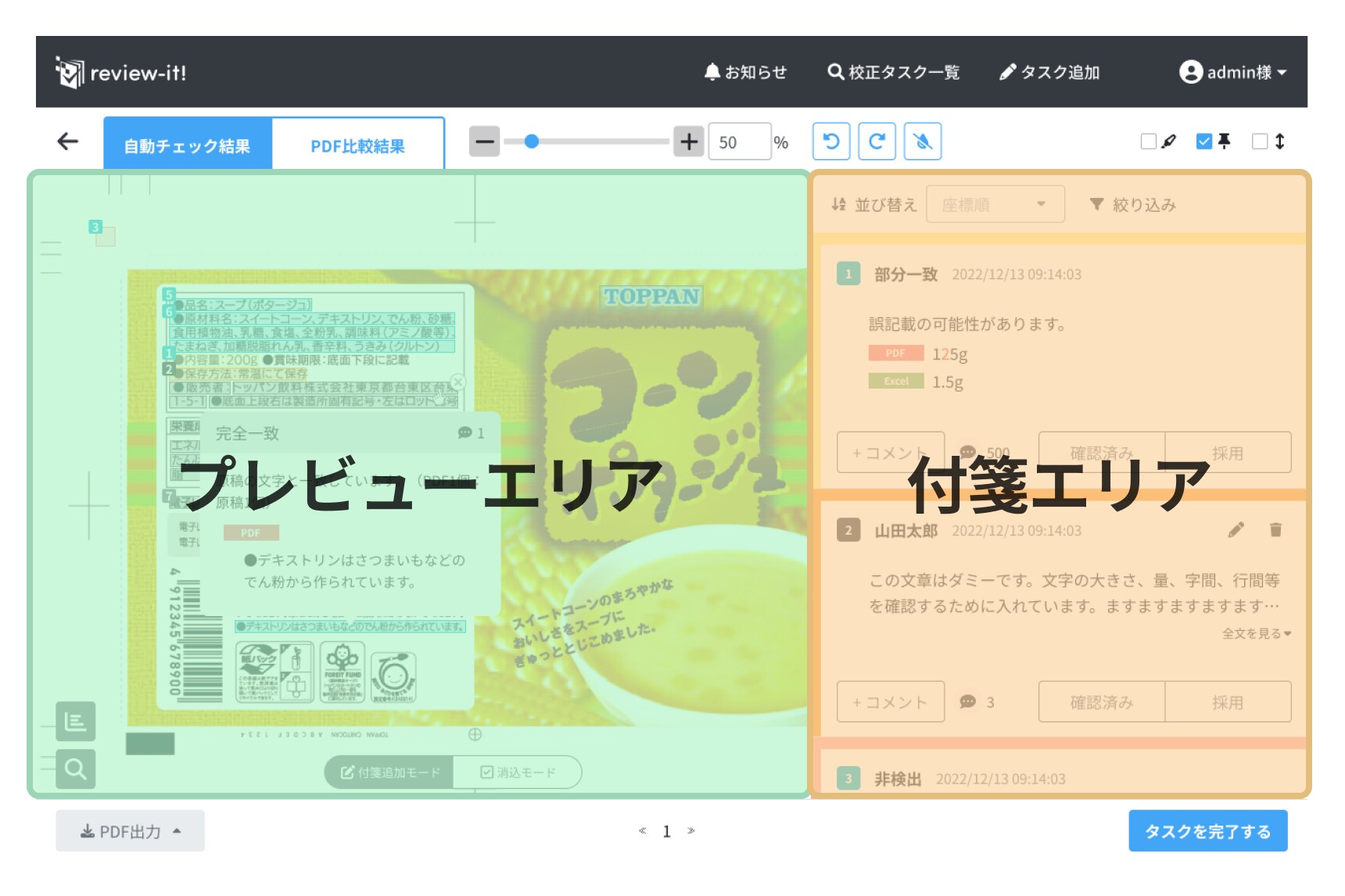This screenshot has height=896, width=1345.
Task: Close the 完全一致 popup
Action: pyautogui.click(x=458, y=382)
